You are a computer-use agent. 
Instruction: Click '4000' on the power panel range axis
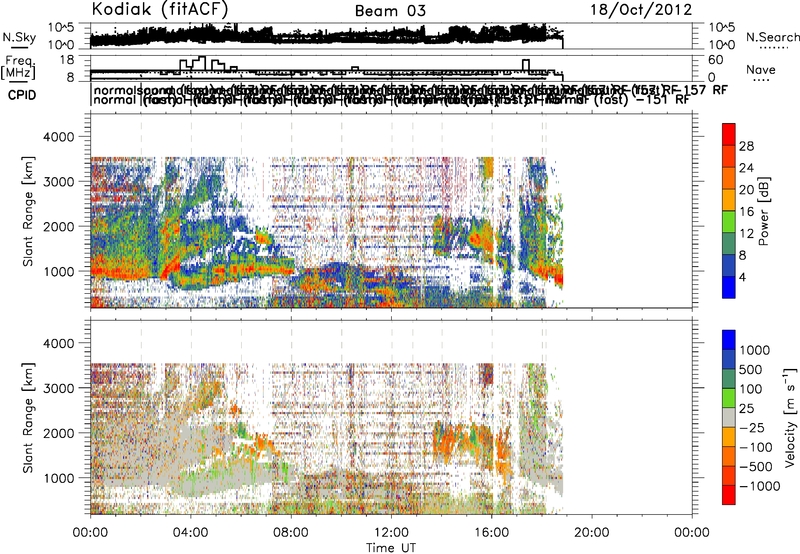coord(61,137)
